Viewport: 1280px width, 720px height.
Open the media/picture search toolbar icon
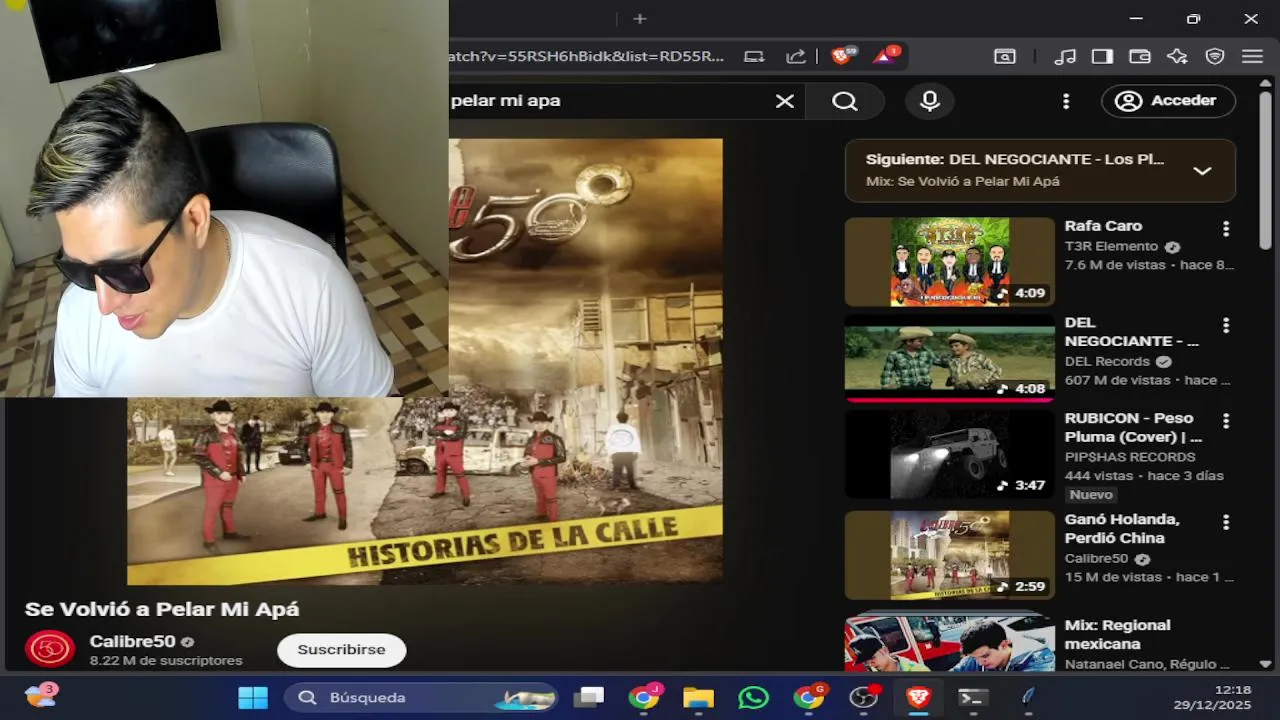1005,57
